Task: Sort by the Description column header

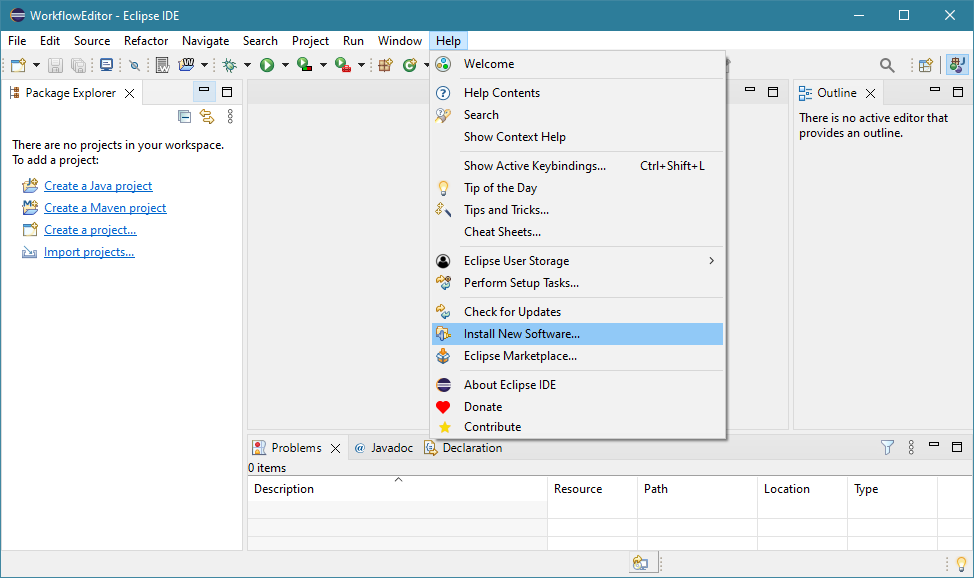Action: point(284,489)
